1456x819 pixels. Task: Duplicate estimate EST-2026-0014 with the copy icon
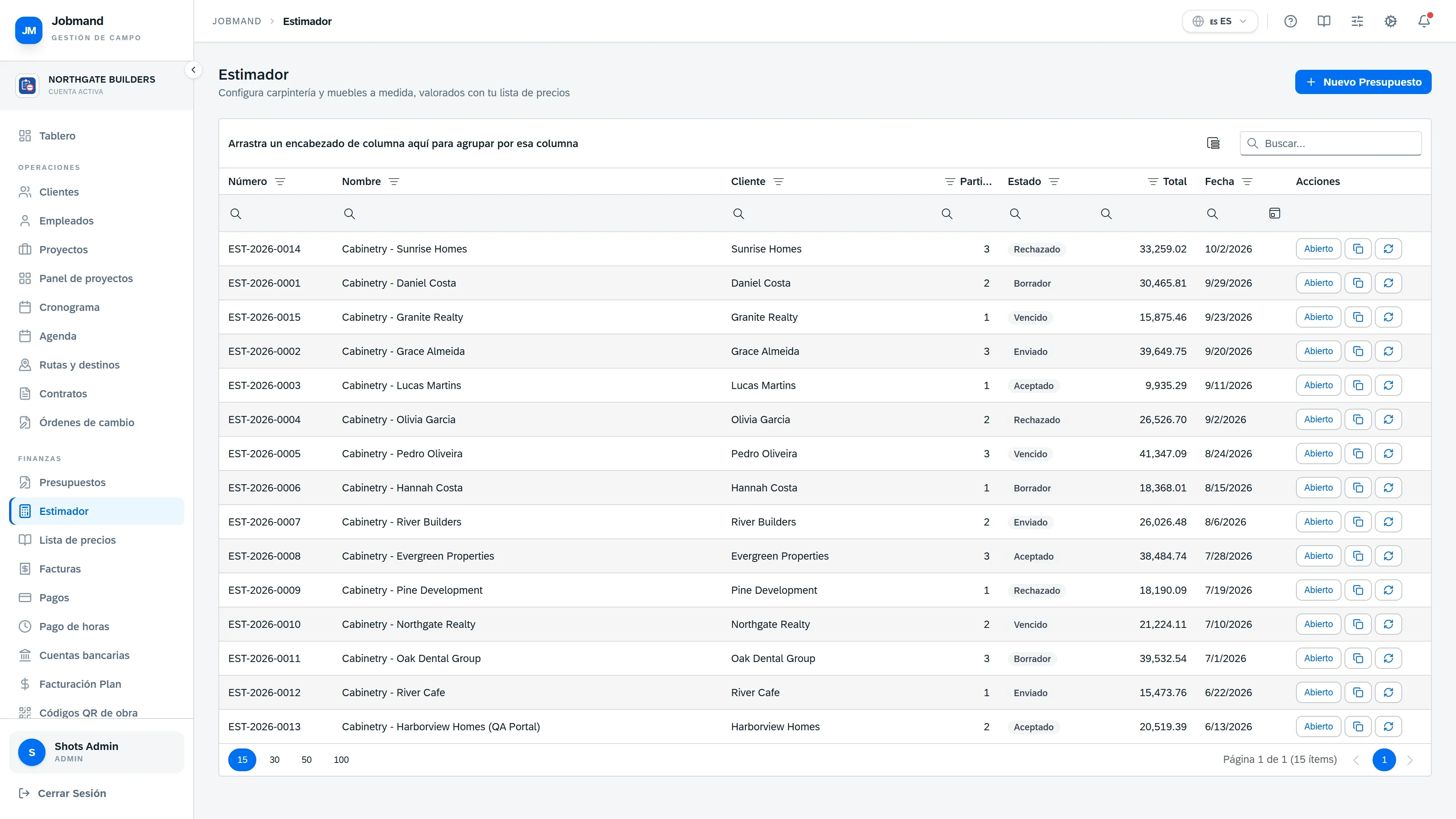pos(1358,249)
